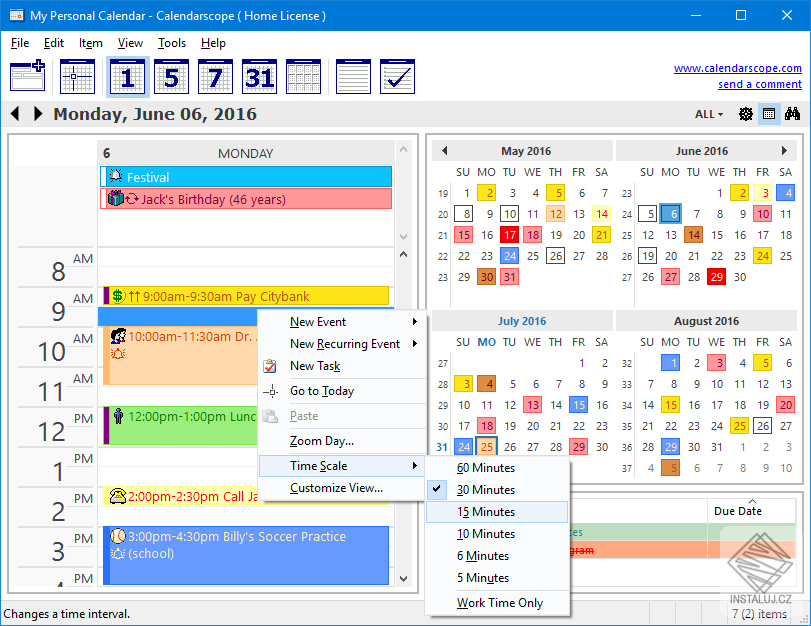Open the Tools menu
811x626 pixels.
tap(171, 43)
